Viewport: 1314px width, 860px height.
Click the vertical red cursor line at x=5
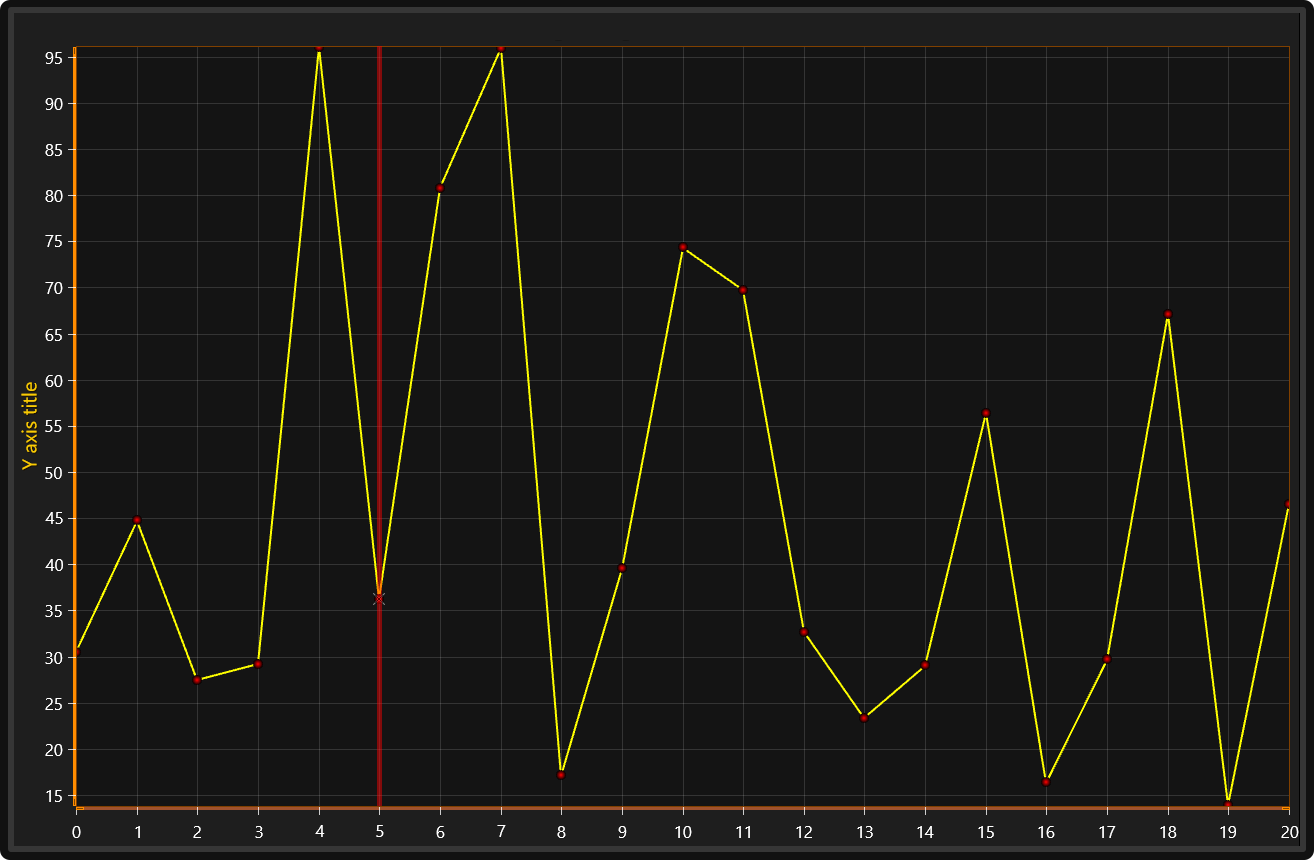[379, 426]
